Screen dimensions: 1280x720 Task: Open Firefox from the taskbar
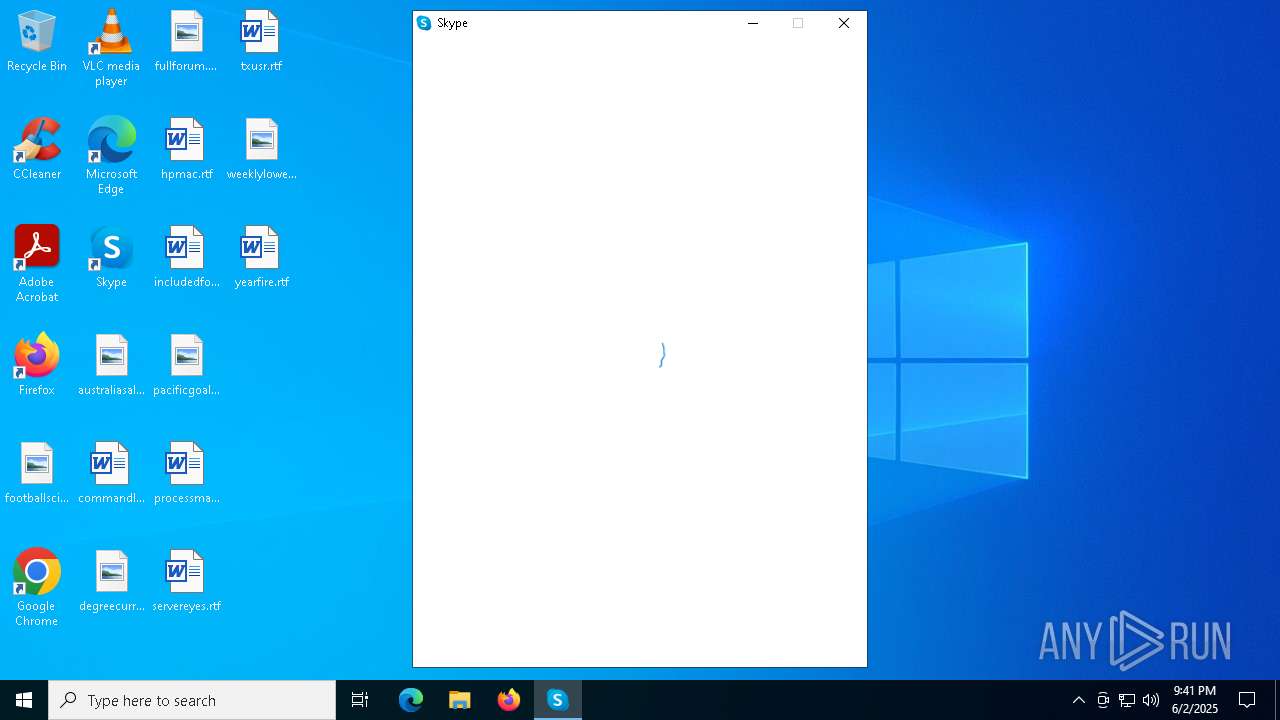point(509,700)
